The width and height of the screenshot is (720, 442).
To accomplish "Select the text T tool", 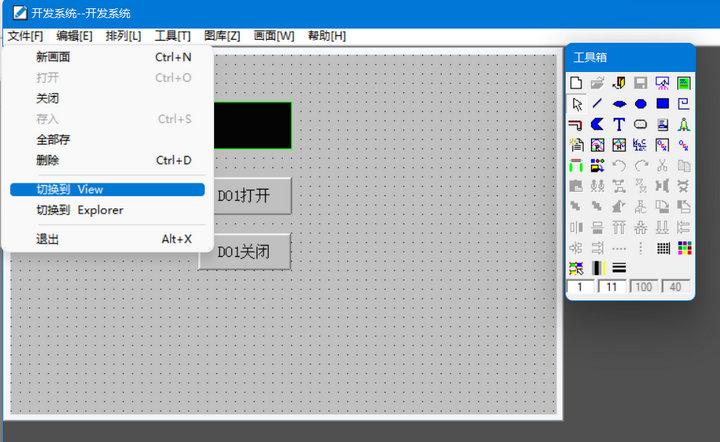I will coord(619,125).
